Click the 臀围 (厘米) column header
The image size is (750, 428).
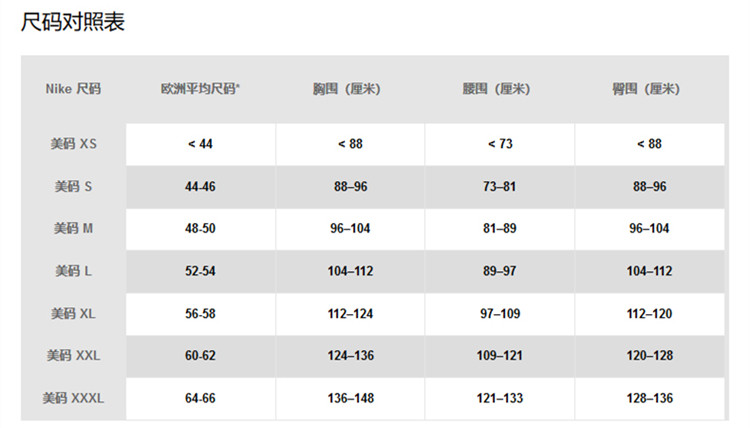pos(649,89)
